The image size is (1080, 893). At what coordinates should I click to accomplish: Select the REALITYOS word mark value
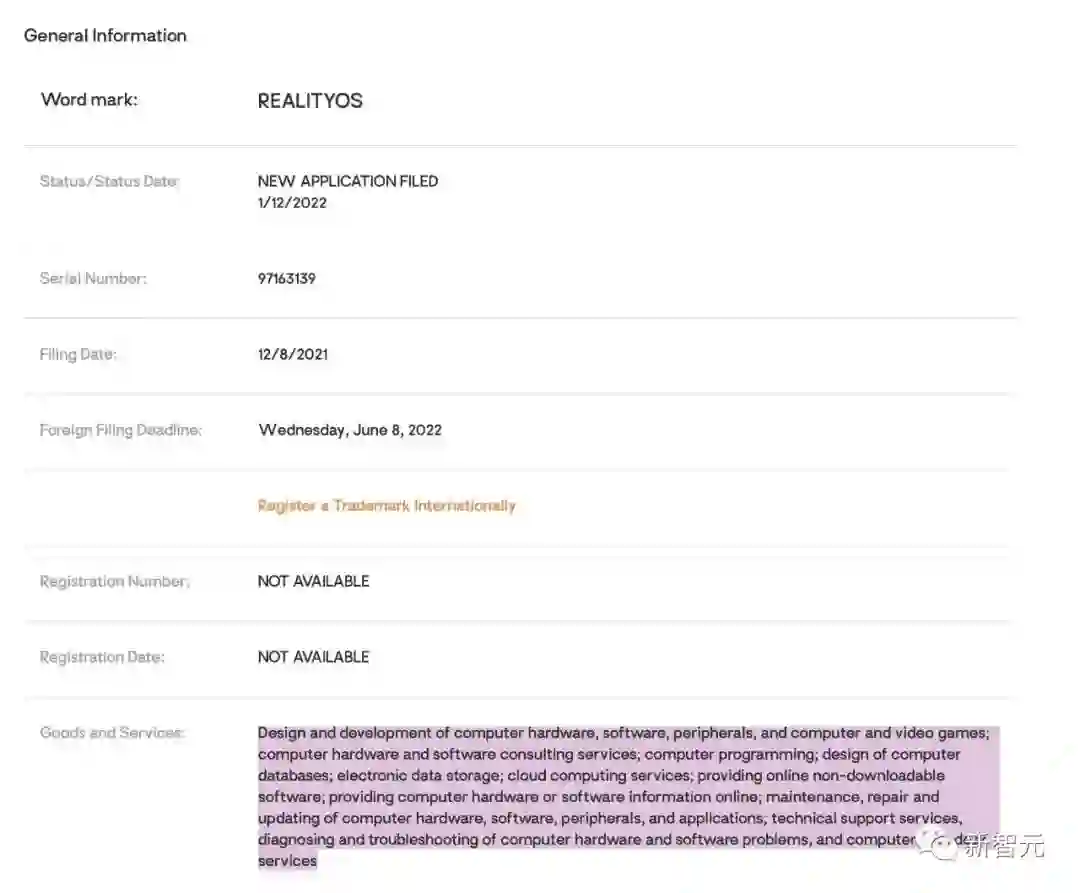tap(310, 101)
